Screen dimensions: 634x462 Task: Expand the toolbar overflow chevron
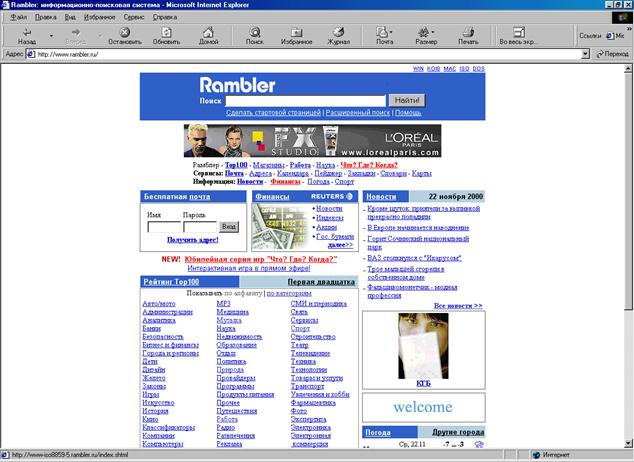coord(629,29)
